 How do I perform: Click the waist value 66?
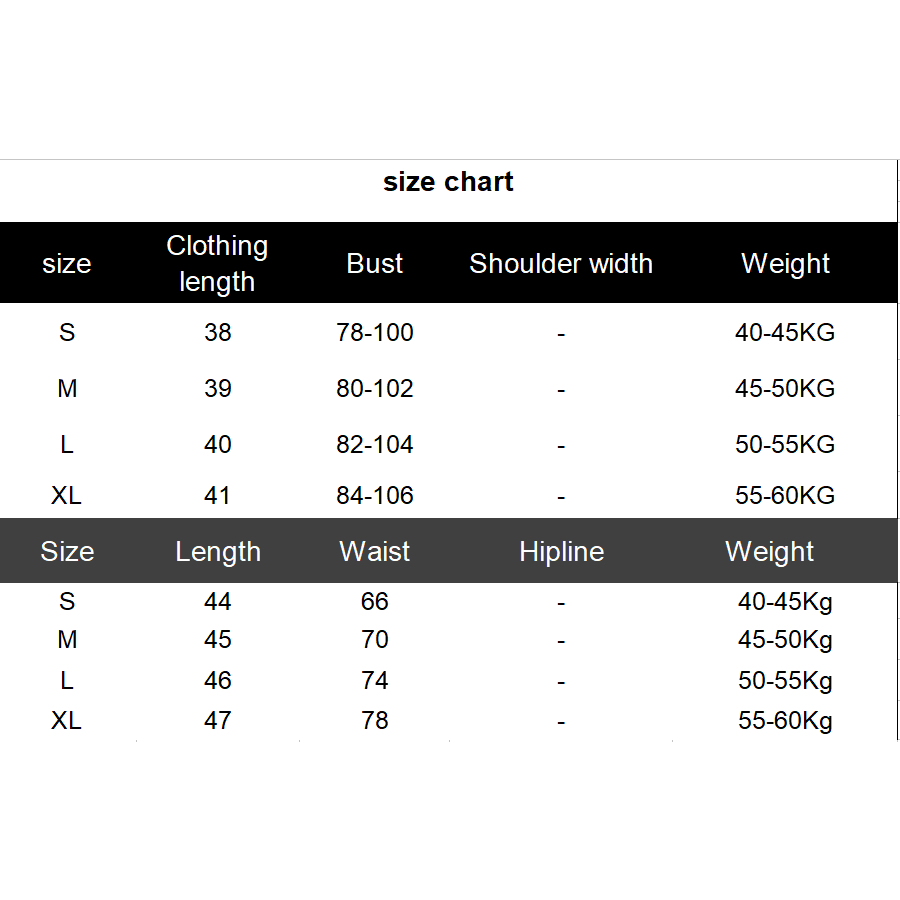(375, 601)
